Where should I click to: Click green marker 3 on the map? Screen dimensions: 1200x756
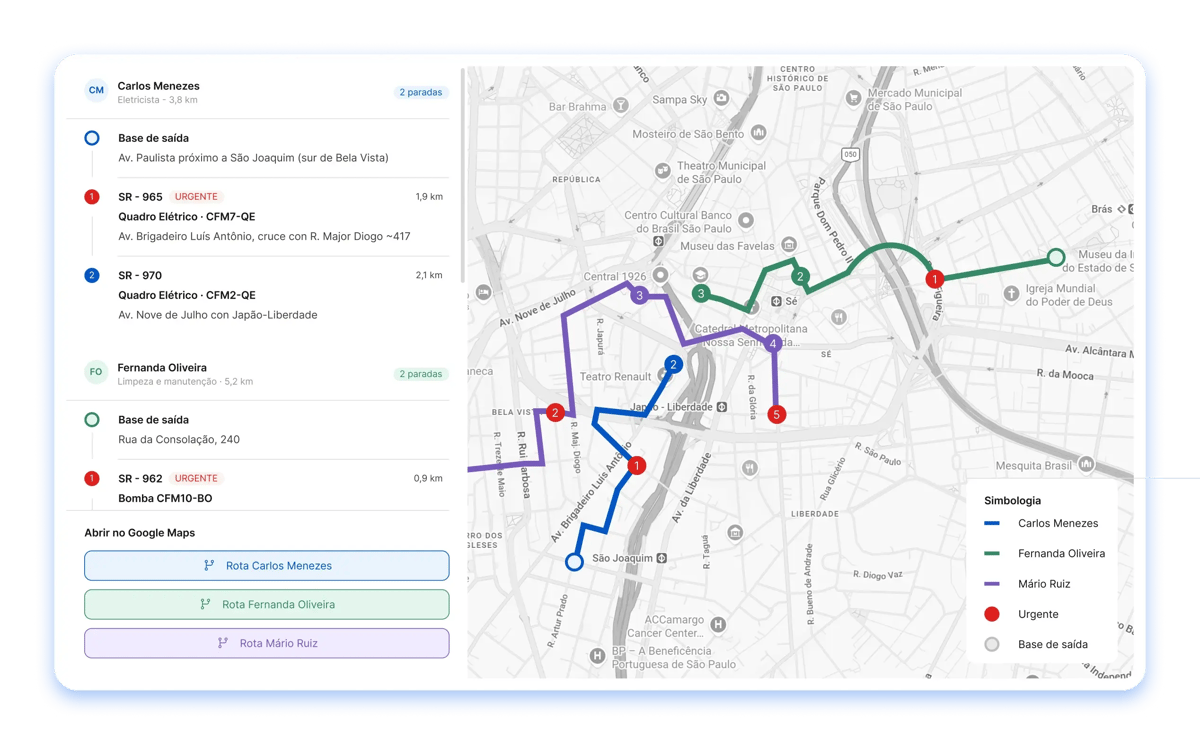click(701, 294)
